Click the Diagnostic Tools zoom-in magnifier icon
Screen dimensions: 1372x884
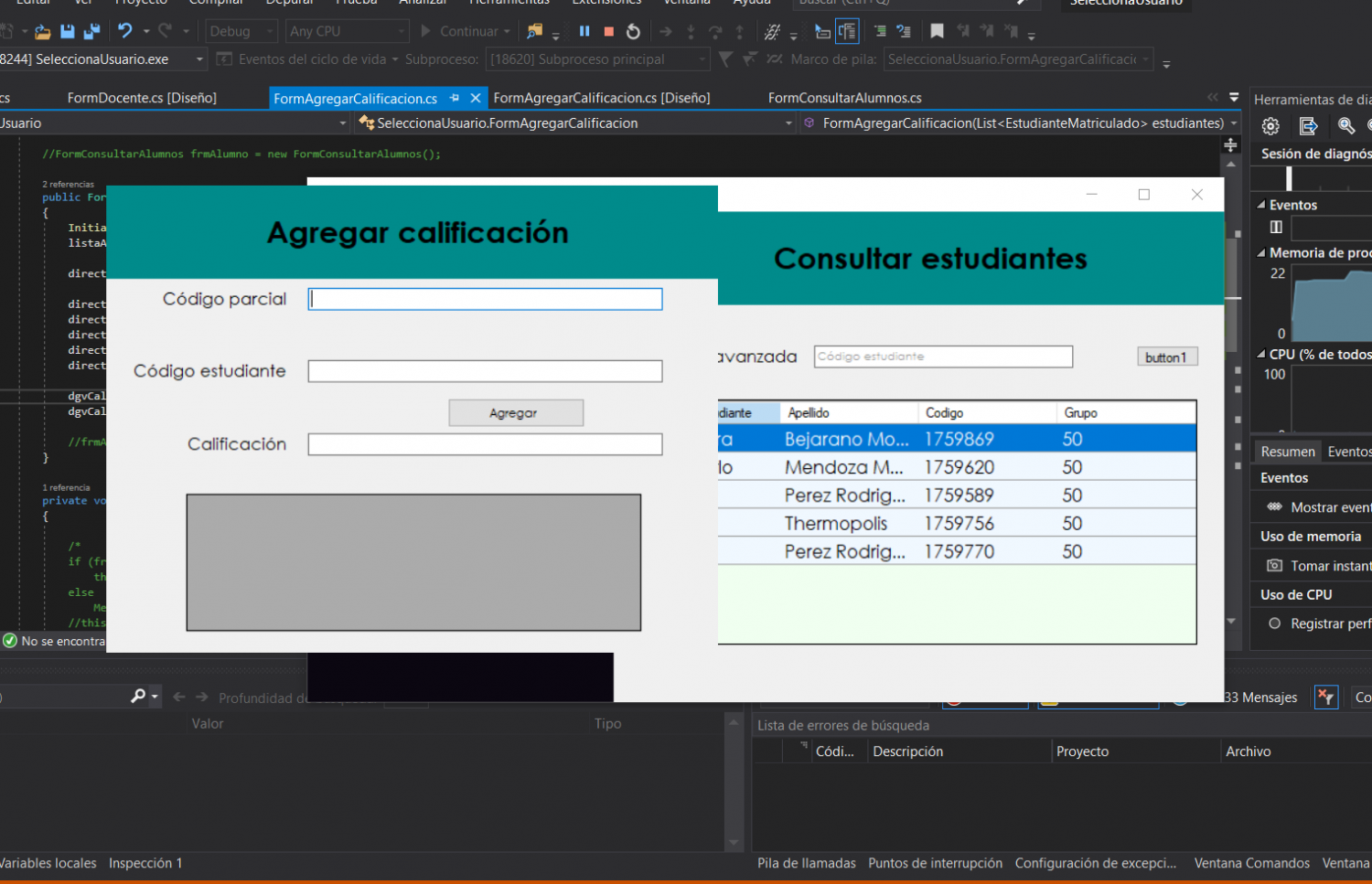pyautogui.click(x=1346, y=126)
